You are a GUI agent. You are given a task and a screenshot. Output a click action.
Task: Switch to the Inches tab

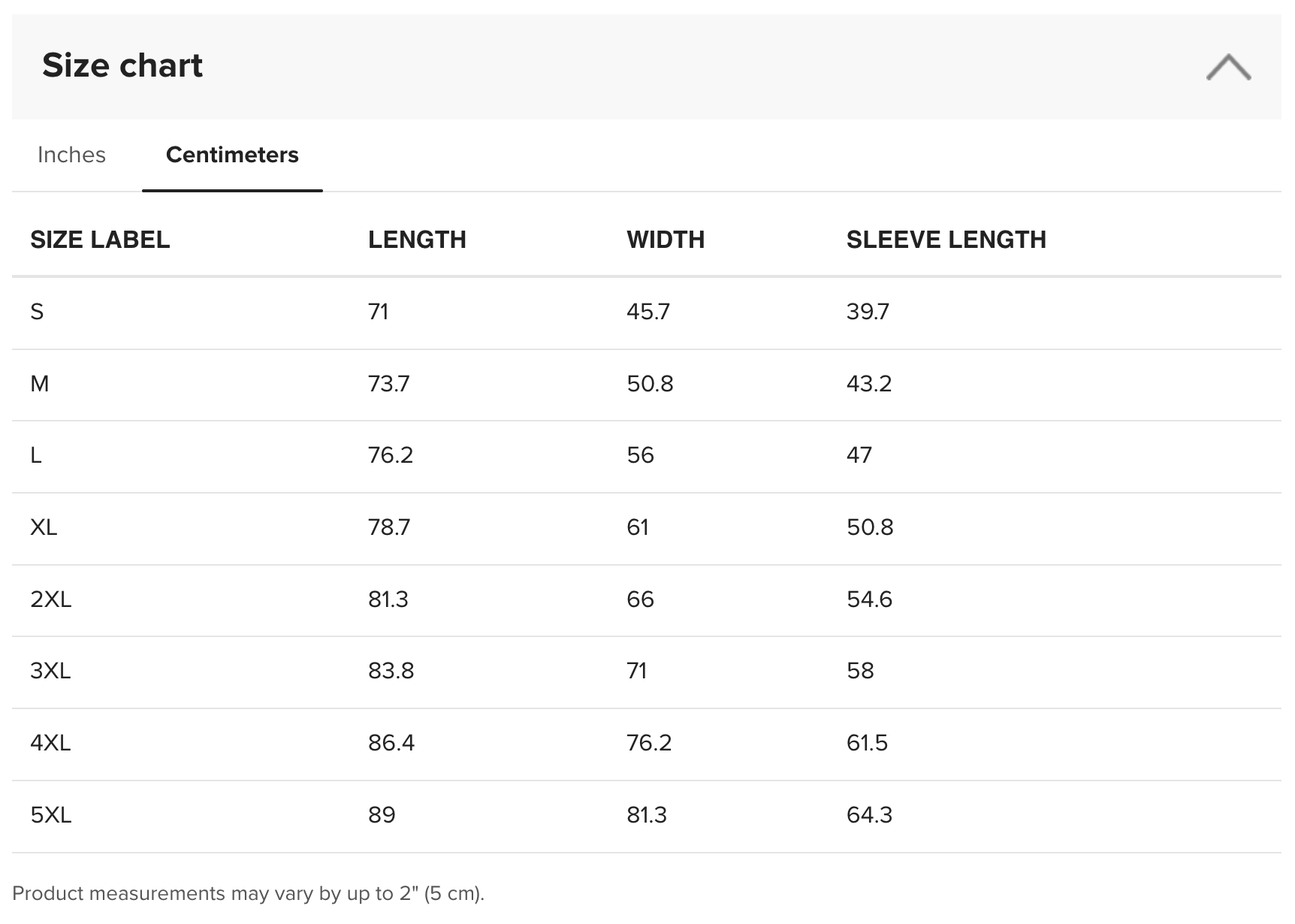pyautogui.click(x=71, y=155)
